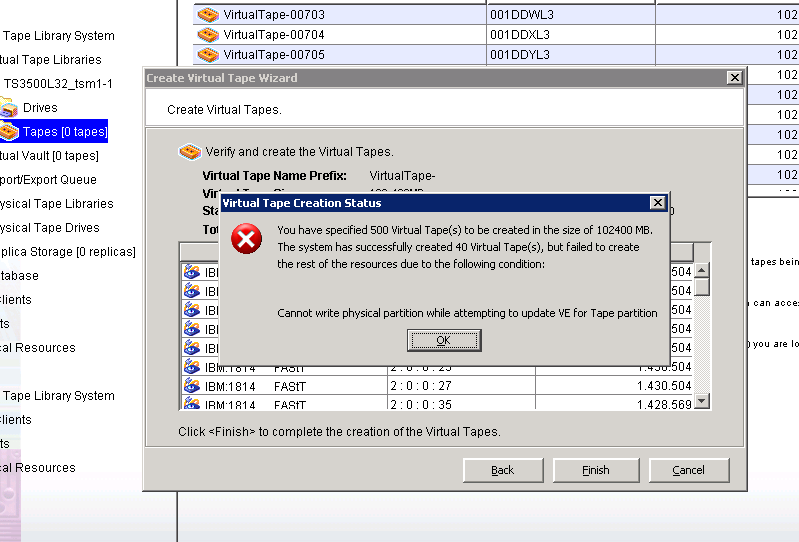The height and width of the screenshot is (542, 799).
Task: Click VirtualTape-00704 tape icon
Action: click(208, 35)
